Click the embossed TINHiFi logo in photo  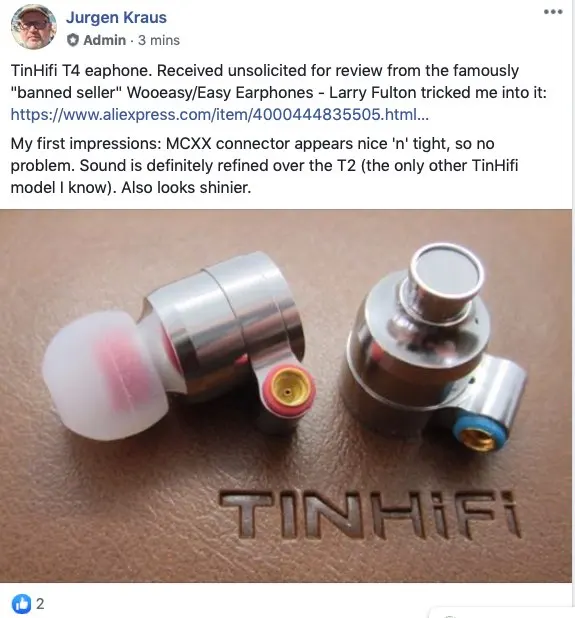[x=370, y=514]
